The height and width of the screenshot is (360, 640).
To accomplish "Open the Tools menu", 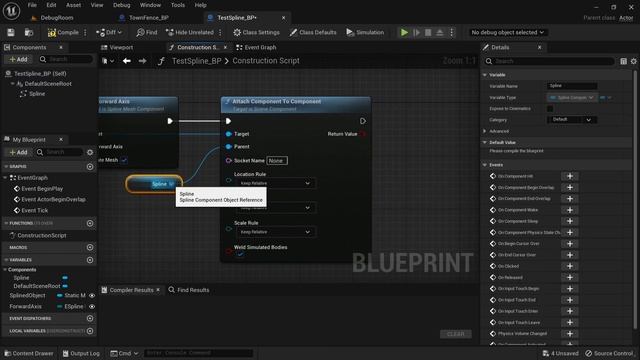I will coord(178,5).
